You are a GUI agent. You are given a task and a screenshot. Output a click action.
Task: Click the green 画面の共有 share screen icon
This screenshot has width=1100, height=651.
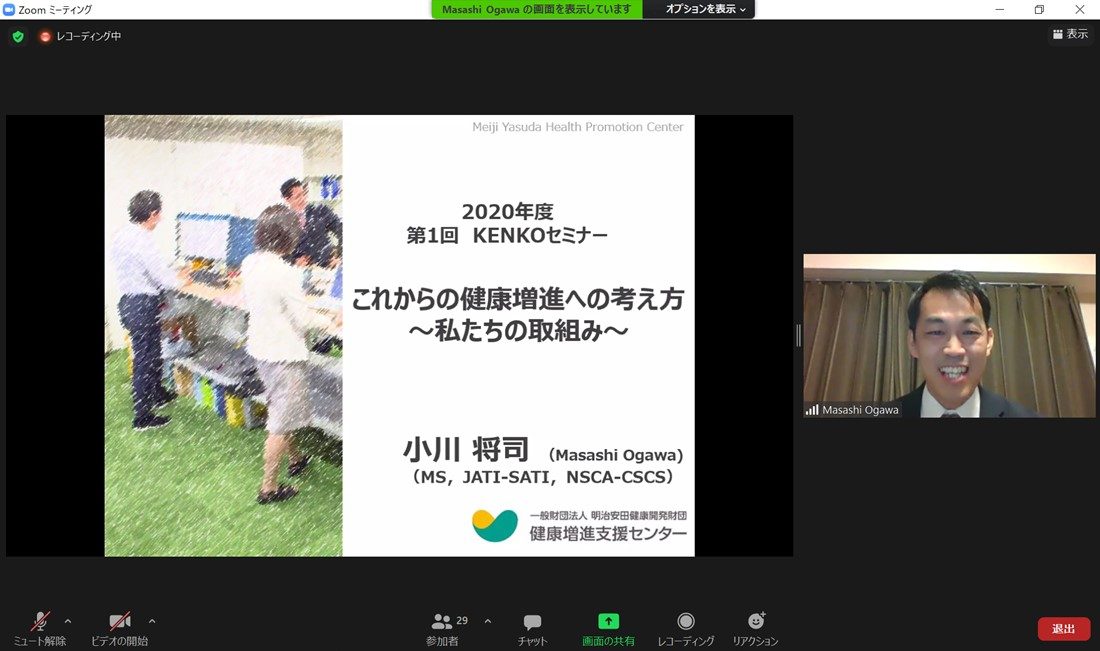[608, 621]
